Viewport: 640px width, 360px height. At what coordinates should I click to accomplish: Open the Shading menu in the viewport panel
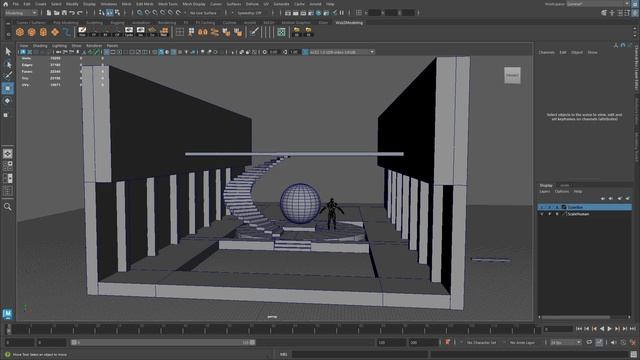[x=40, y=46]
